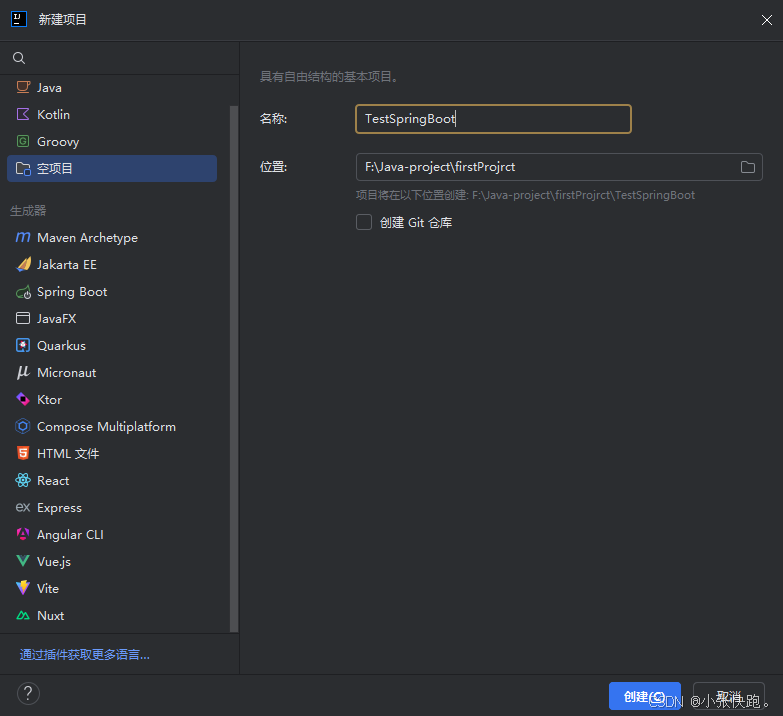Click the search magnifier icon
783x716 pixels.
tap(19, 58)
